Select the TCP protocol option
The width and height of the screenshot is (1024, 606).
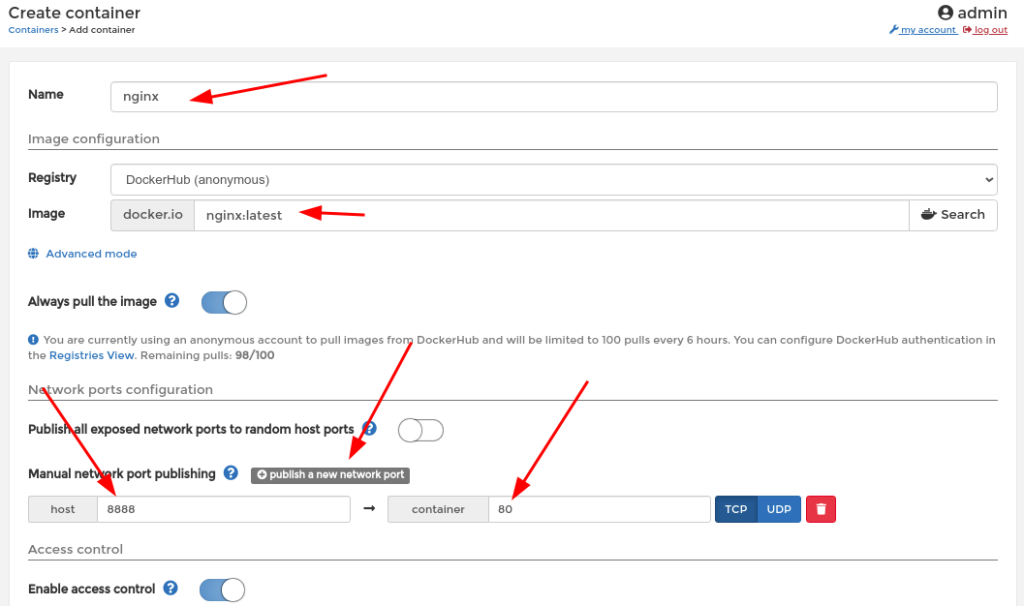click(x=736, y=509)
